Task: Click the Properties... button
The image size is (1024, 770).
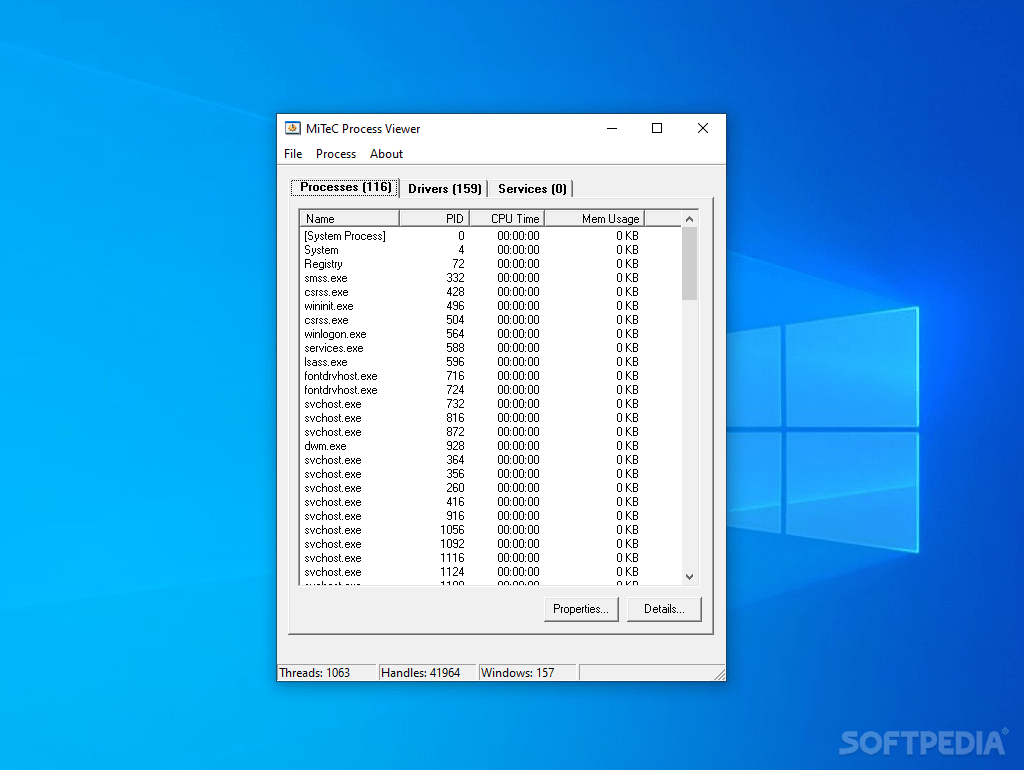Action: pos(581,608)
